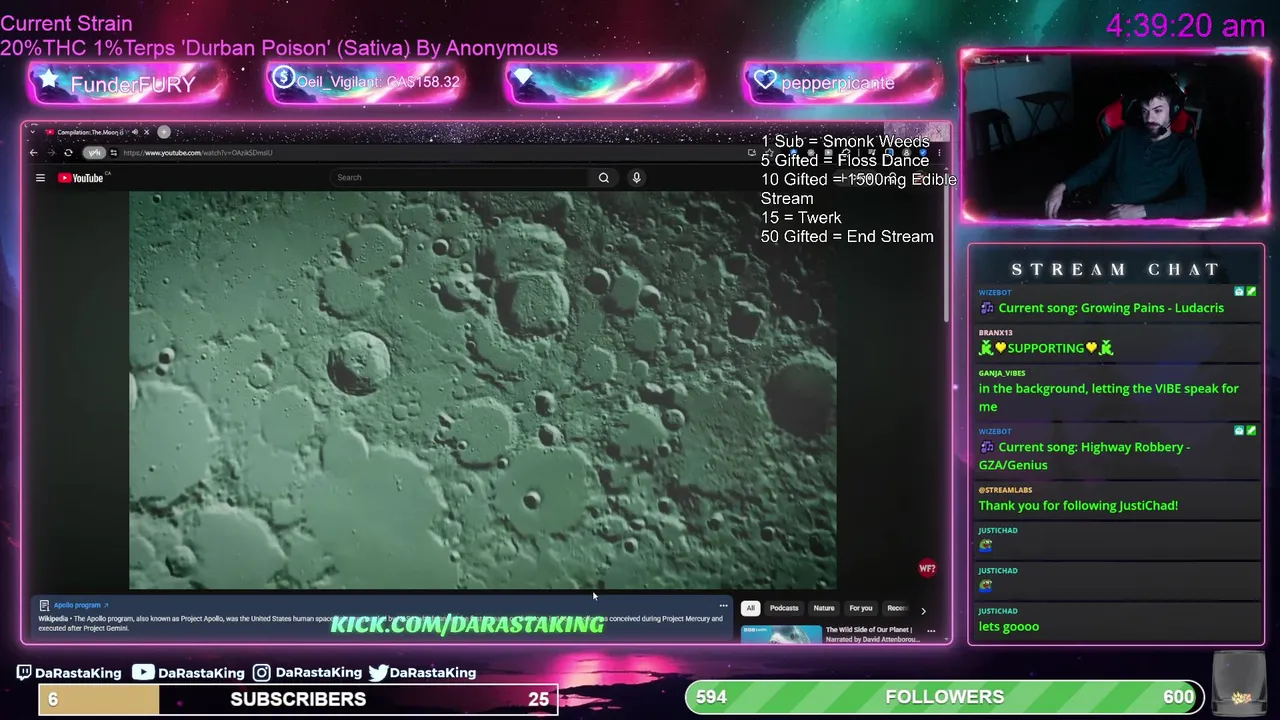The width and height of the screenshot is (1280, 720).
Task: Click the 4:39:20 am clock
Action: click(x=1185, y=26)
